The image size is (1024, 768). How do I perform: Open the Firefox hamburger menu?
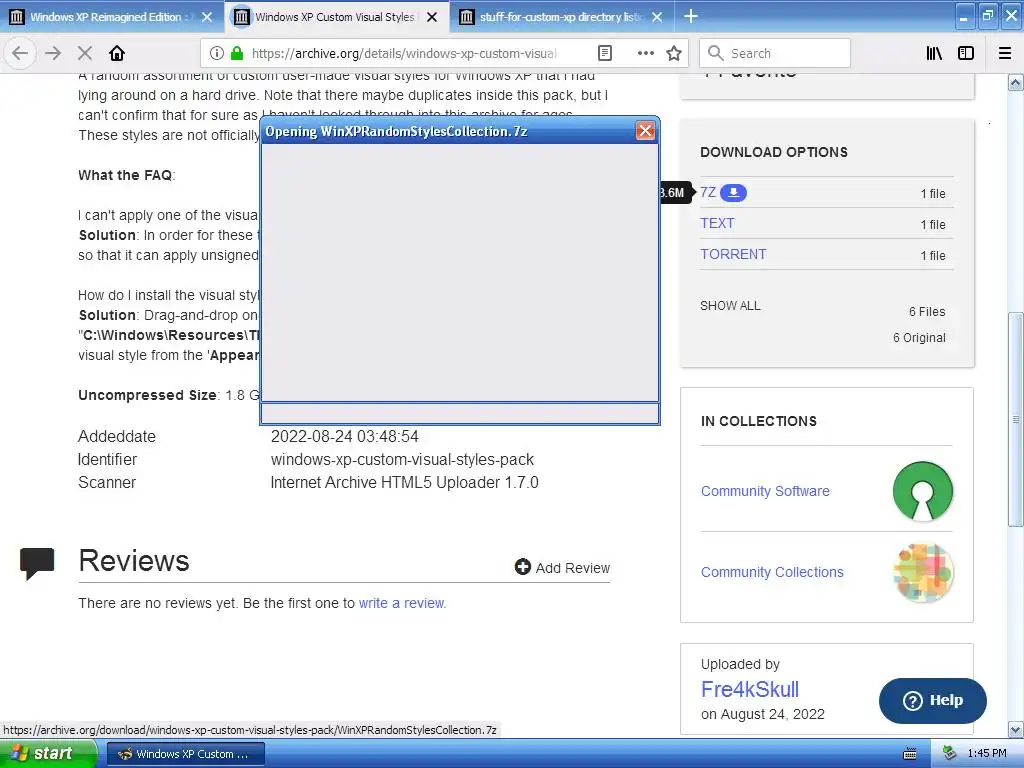1005,53
